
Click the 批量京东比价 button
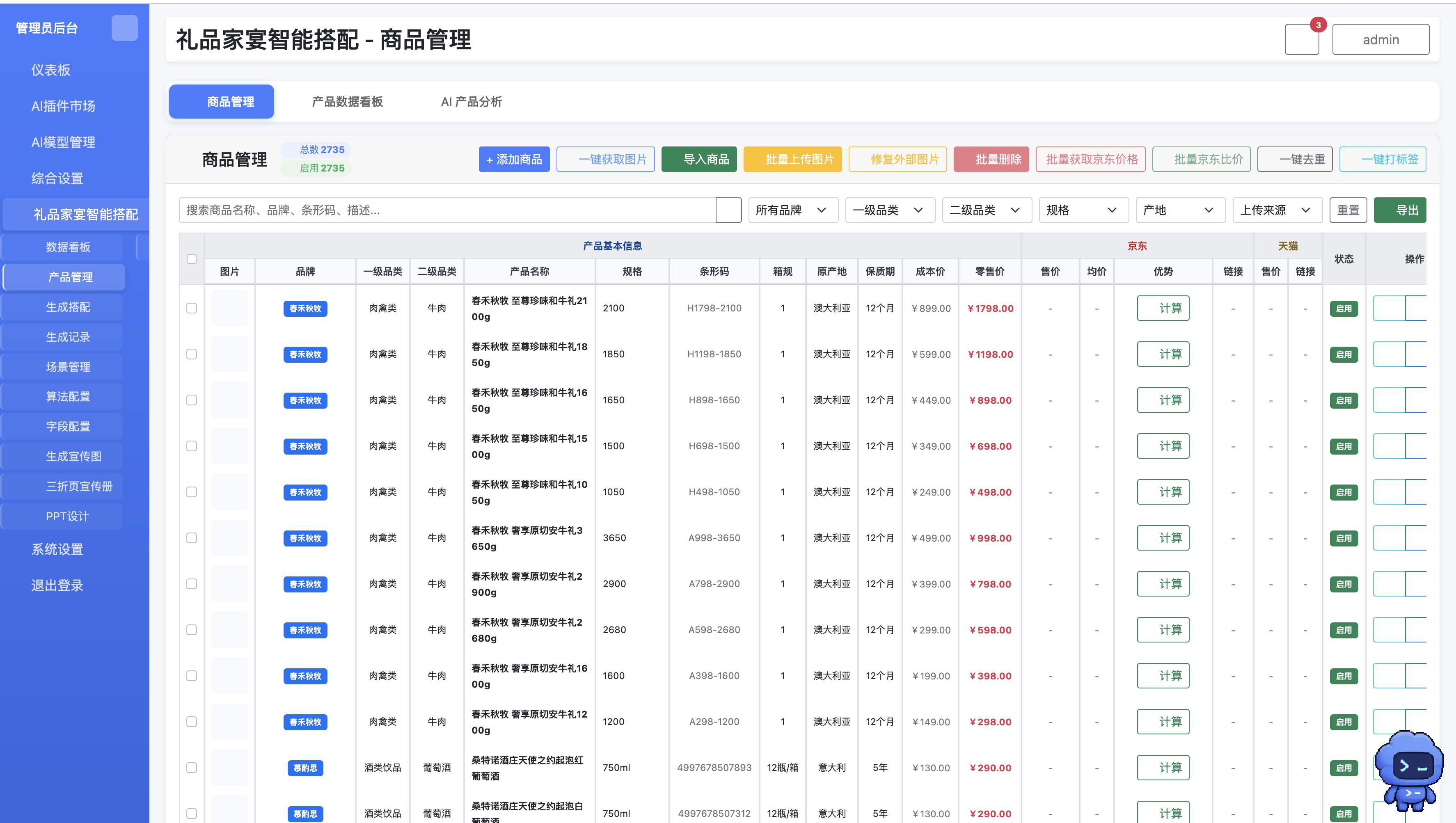(1202, 160)
